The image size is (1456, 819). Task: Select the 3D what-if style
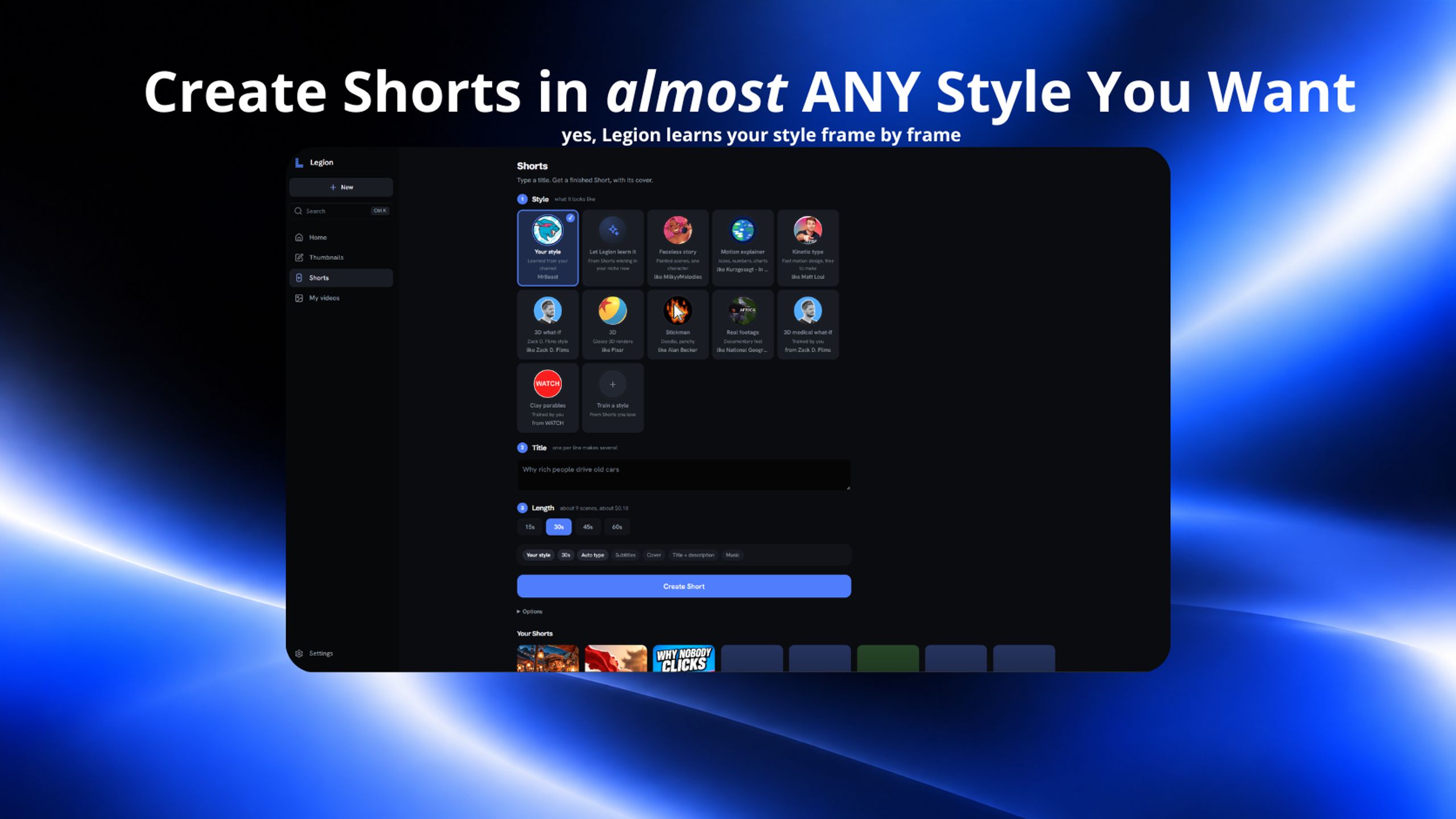(x=547, y=325)
